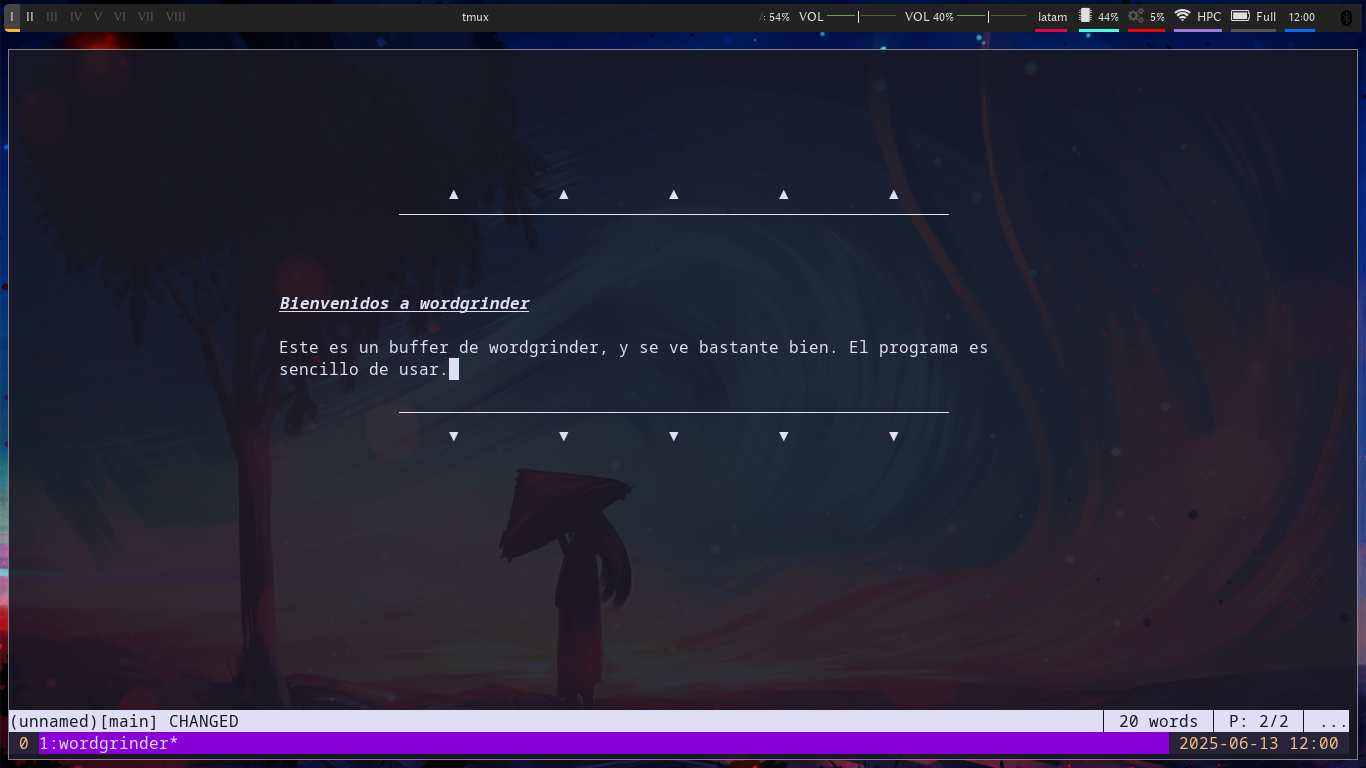Screen dimensions: 1366x768
Task: Select the '1:wordgrinder*' tmux window tab
Action: pos(108,743)
